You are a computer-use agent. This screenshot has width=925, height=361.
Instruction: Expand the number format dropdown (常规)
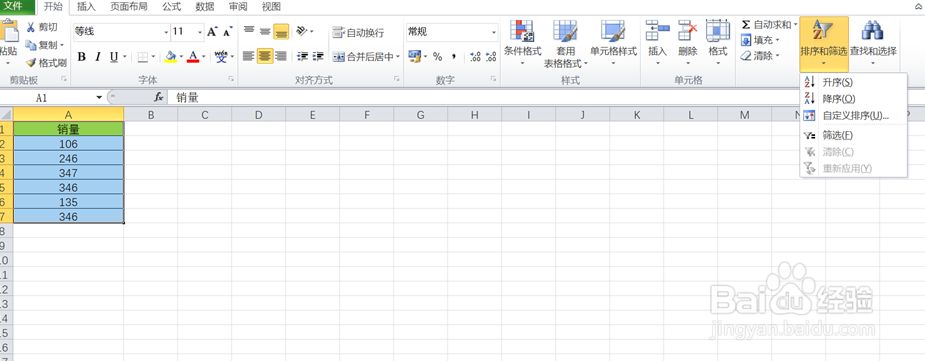[493, 32]
